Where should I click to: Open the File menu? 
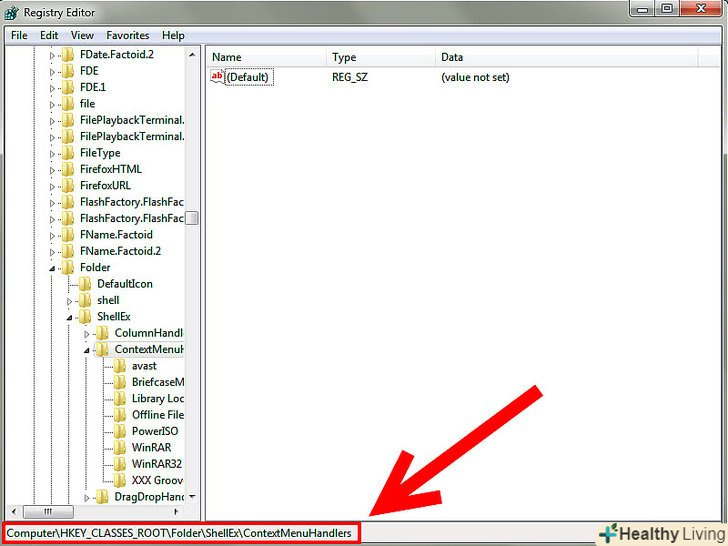[19, 35]
